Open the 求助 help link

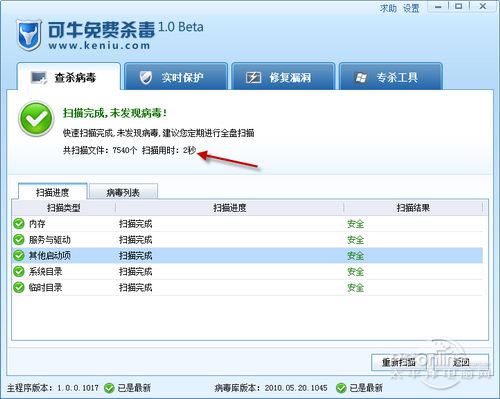coord(388,8)
